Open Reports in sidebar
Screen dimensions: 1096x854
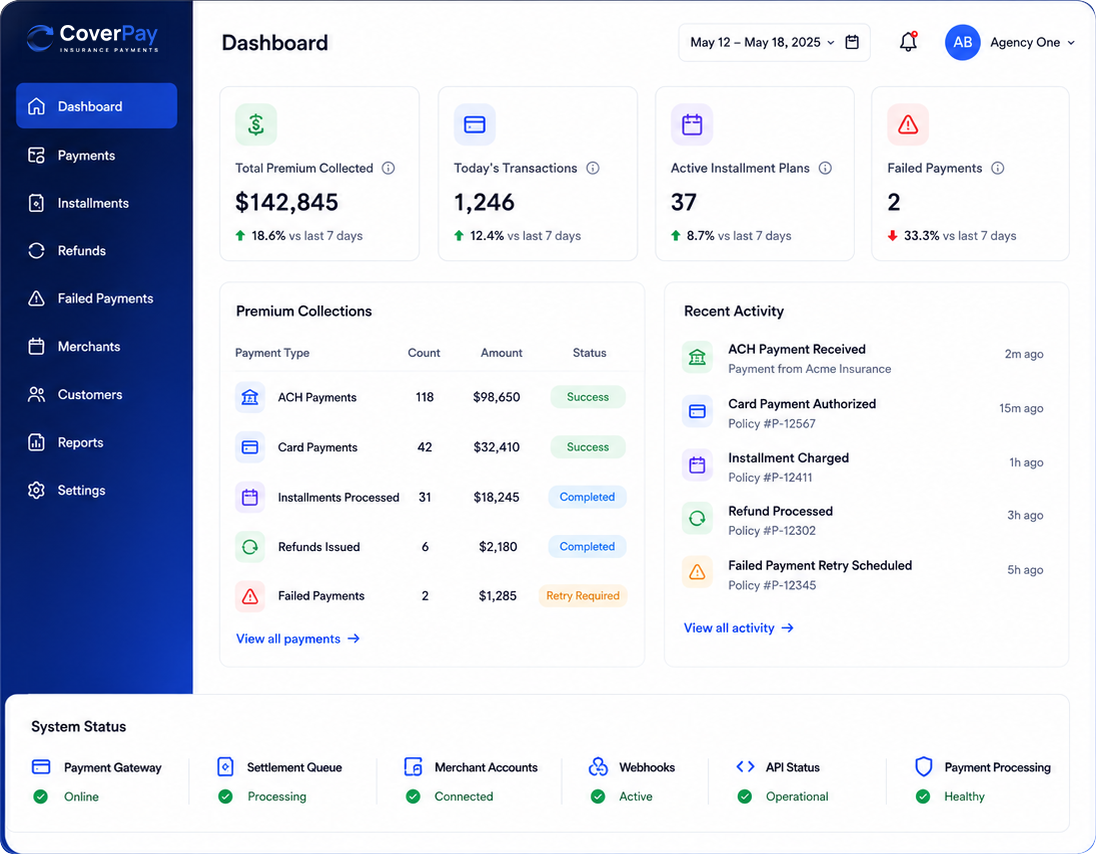pyautogui.click(x=96, y=442)
